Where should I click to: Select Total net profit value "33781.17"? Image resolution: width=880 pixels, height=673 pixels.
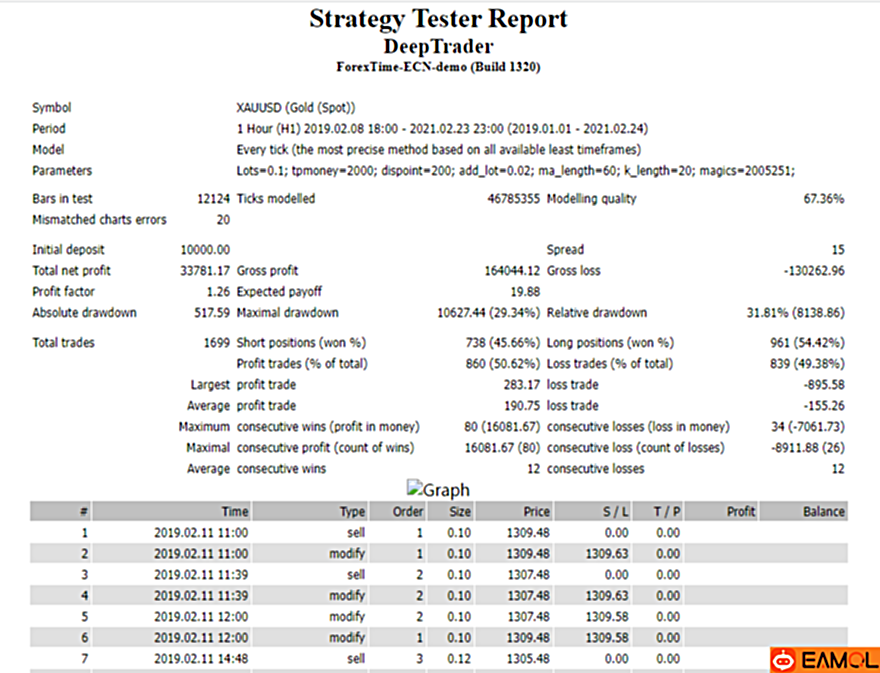pyautogui.click(x=205, y=271)
